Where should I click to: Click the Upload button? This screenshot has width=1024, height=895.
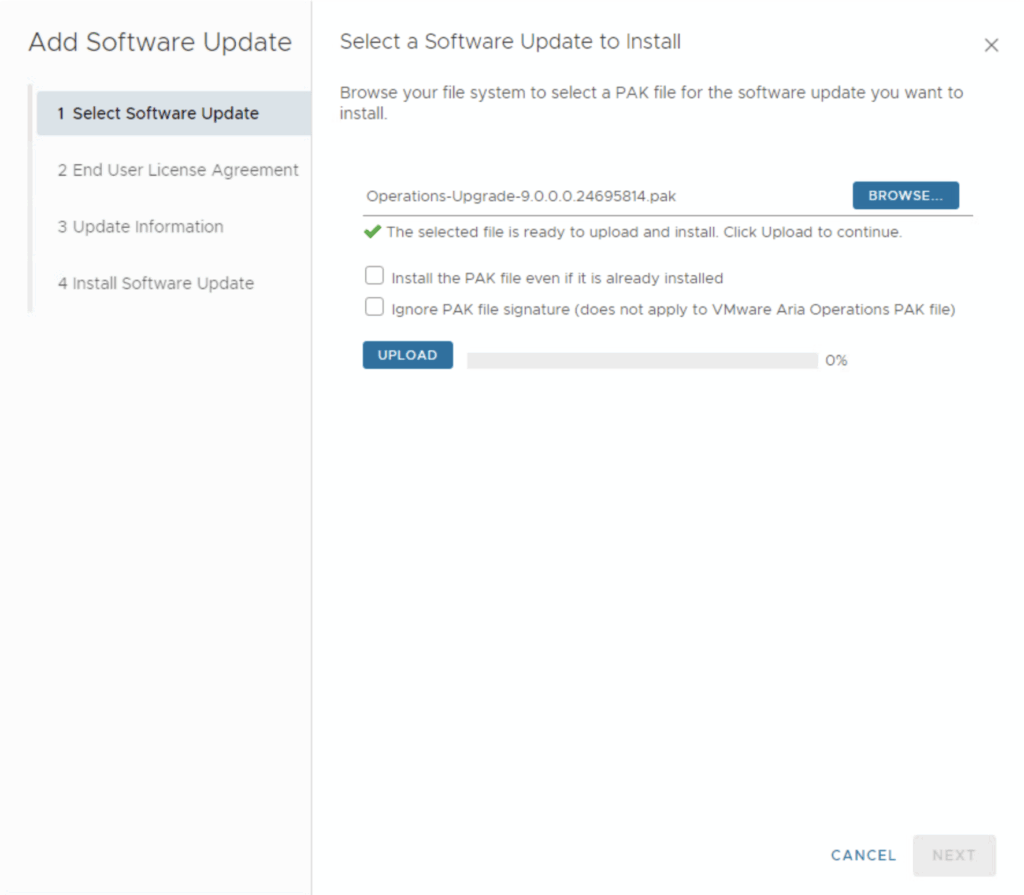tap(407, 355)
